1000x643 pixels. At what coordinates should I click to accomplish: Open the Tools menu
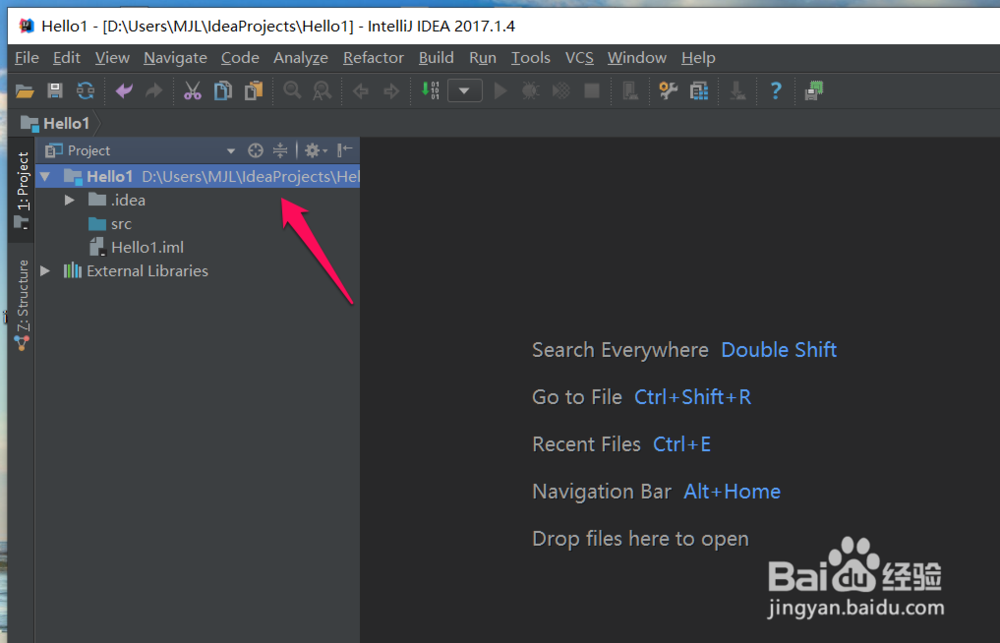(x=531, y=58)
